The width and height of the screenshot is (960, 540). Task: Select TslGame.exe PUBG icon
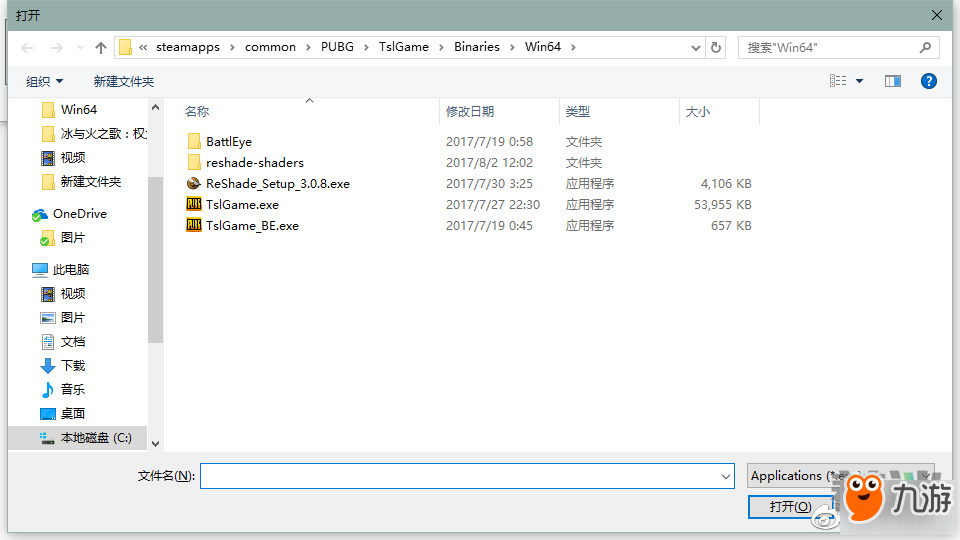point(193,204)
